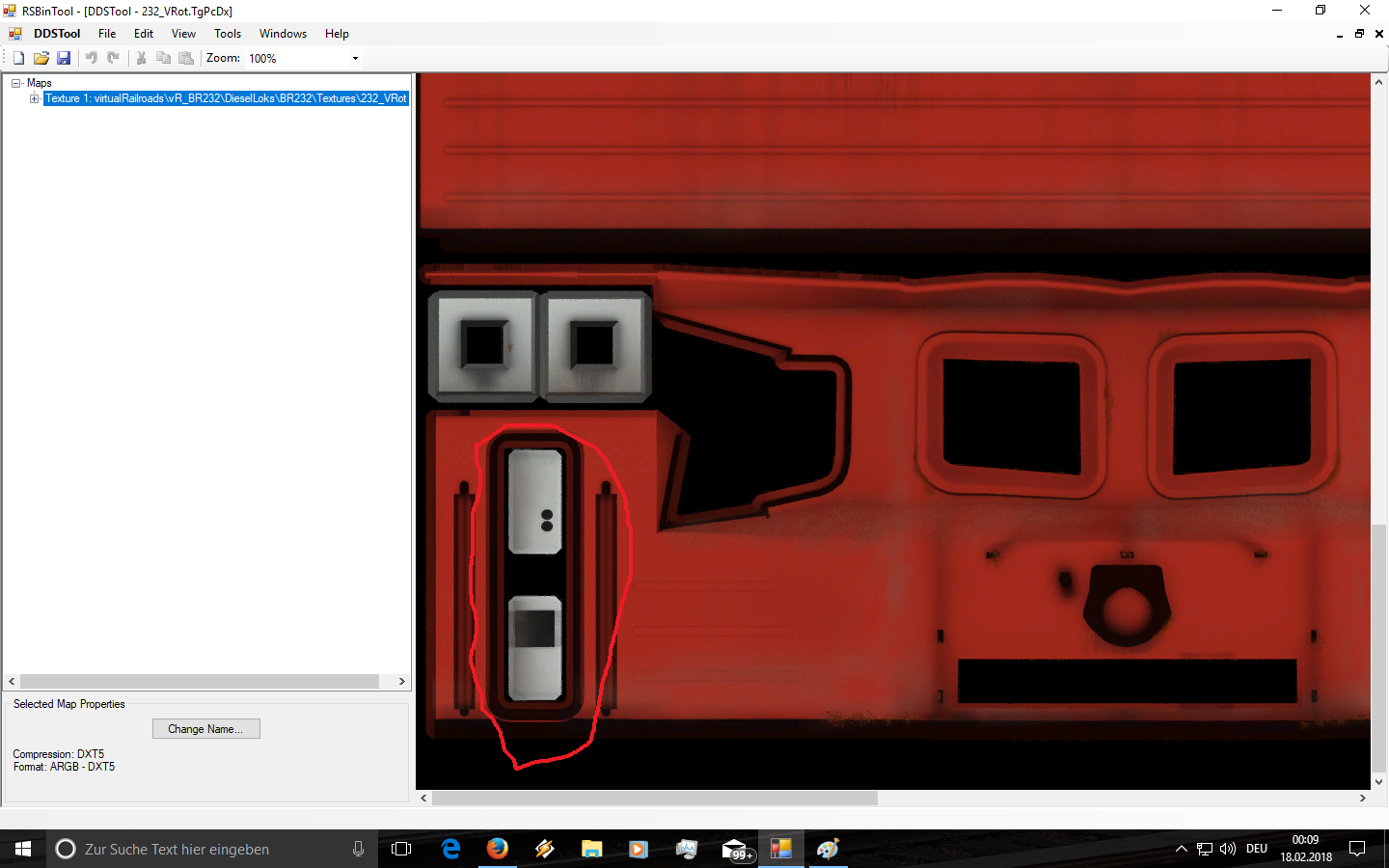Open the Tools menu

click(x=228, y=34)
